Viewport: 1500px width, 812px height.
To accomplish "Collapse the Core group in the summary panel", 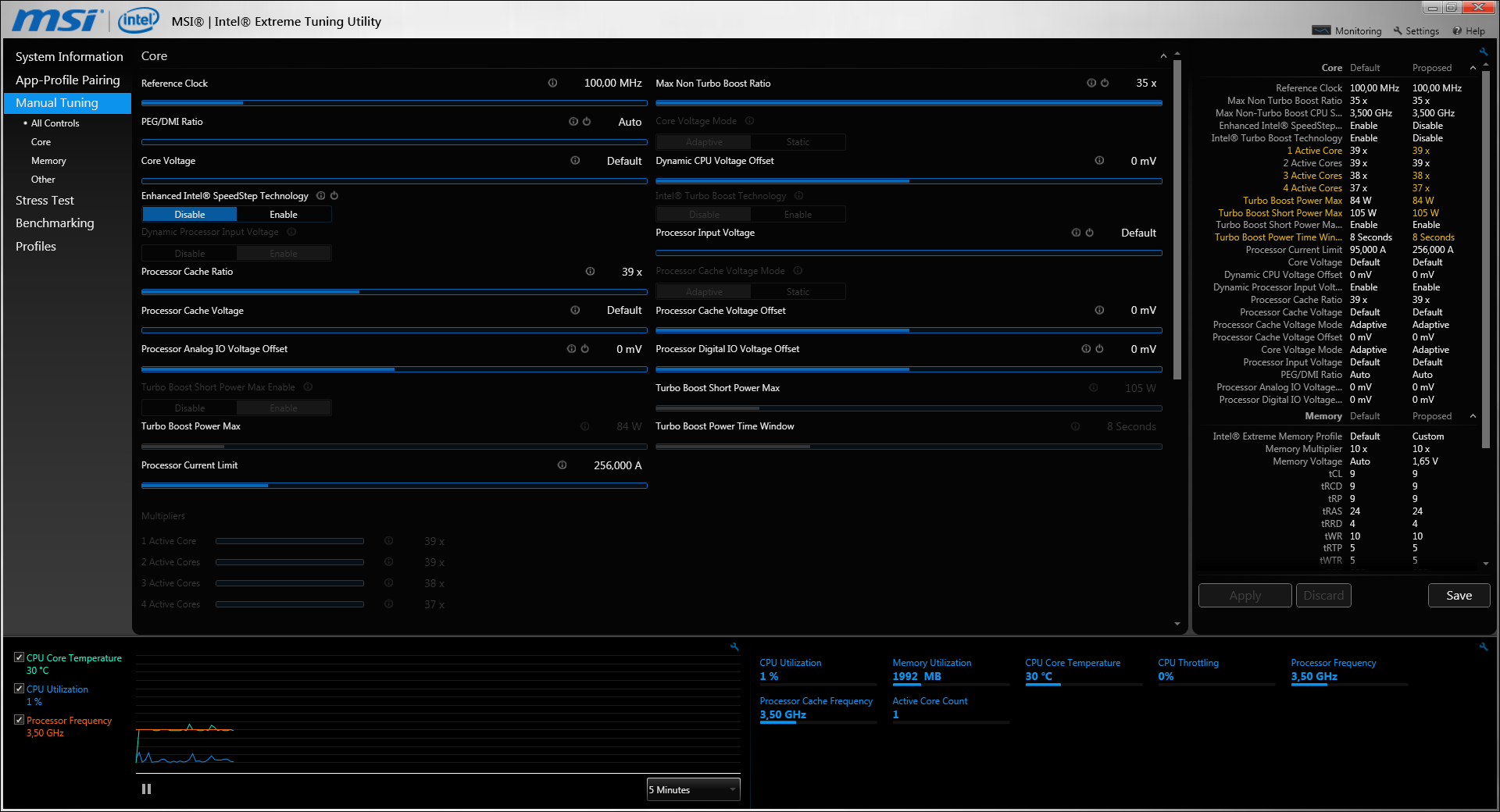I will pyautogui.click(x=1473, y=68).
